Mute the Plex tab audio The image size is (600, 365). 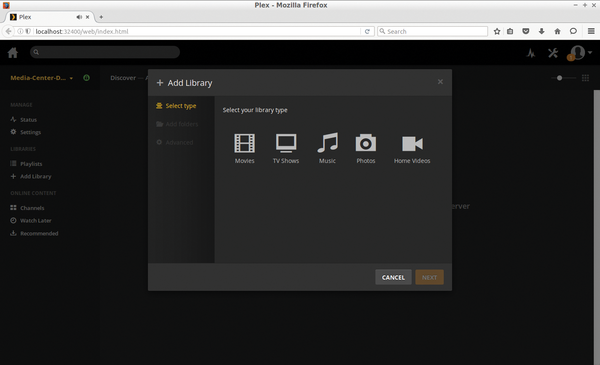coord(79,17)
